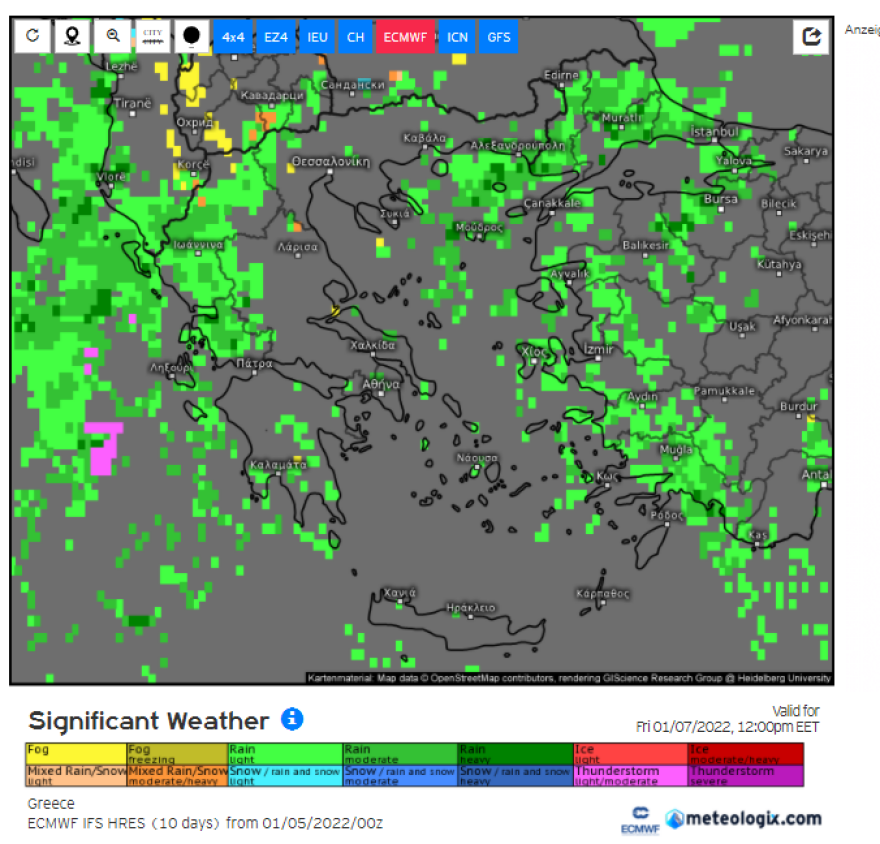Click the blue info icon beside Significant Weather
This screenshot has height=844, width=880.
click(x=292, y=719)
